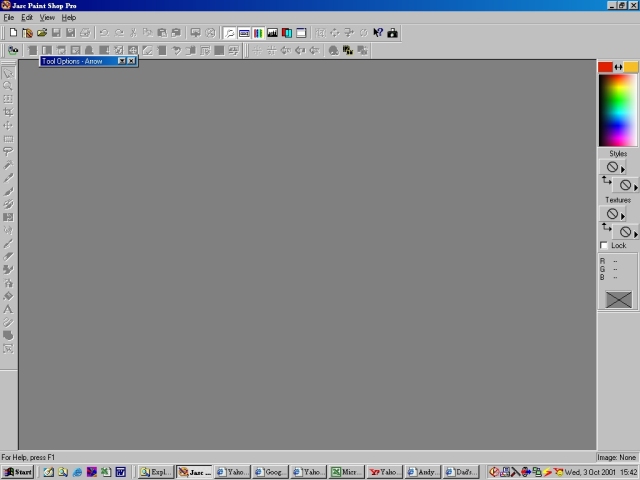The width and height of the screenshot is (640, 480).
Task: Open the File menu
Action: click(x=8, y=18)
